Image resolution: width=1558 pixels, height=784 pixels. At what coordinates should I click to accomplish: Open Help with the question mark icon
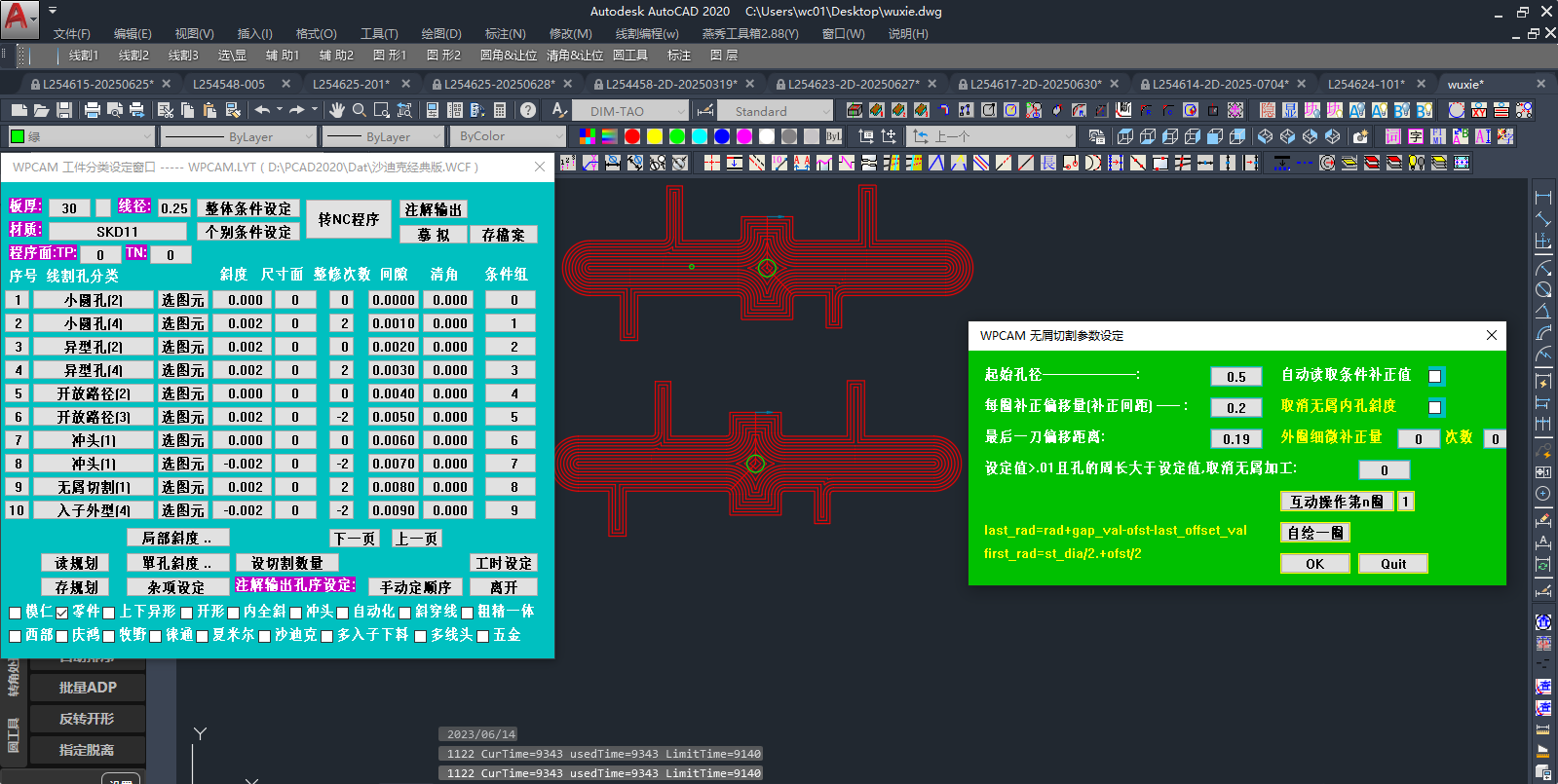point(528,110)
